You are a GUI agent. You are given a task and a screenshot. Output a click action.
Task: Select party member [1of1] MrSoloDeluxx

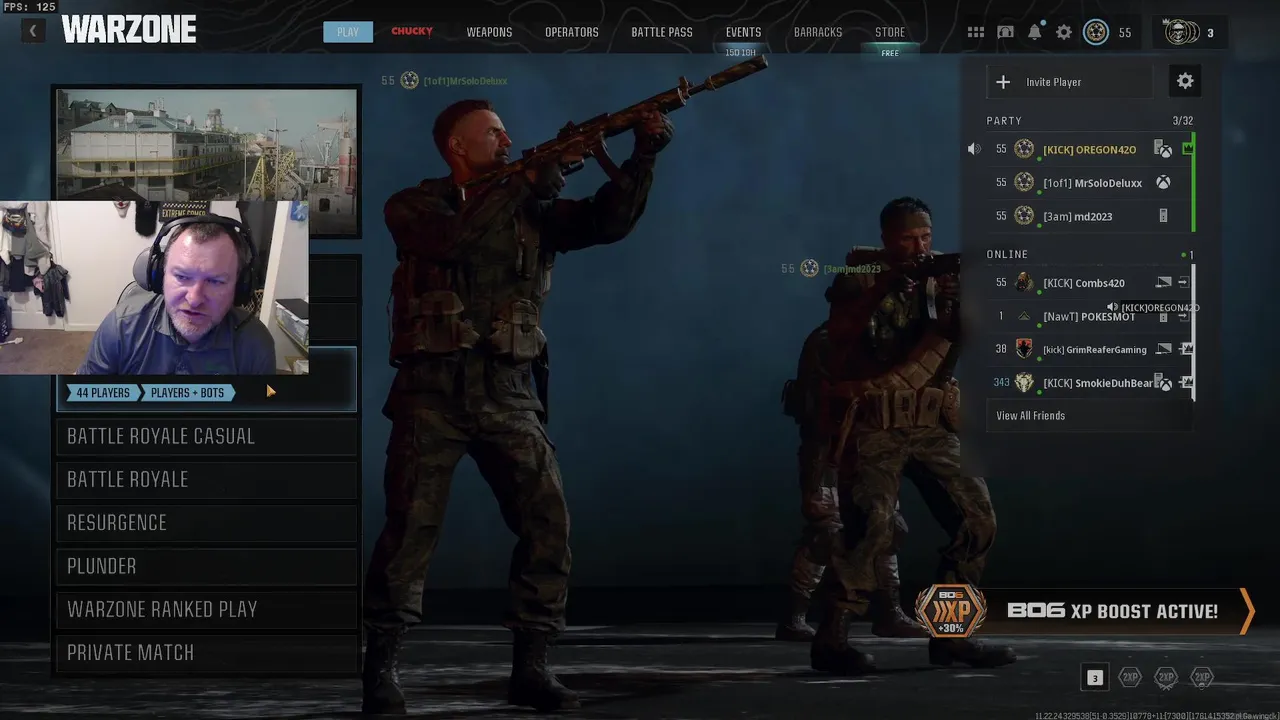[1088, 183]
